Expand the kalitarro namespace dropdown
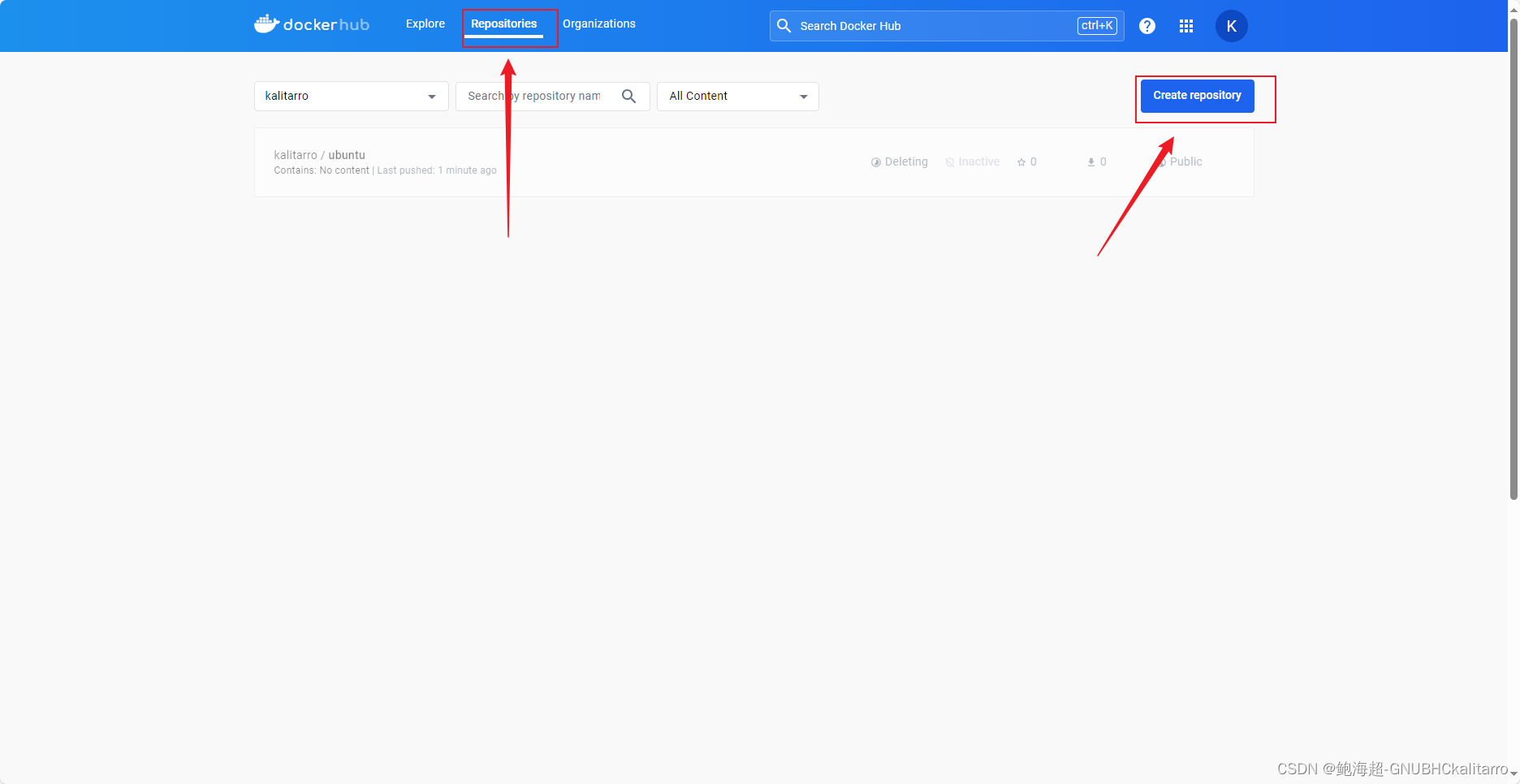The width and height of the screenshot is (1520, 784). click(351, 96)
